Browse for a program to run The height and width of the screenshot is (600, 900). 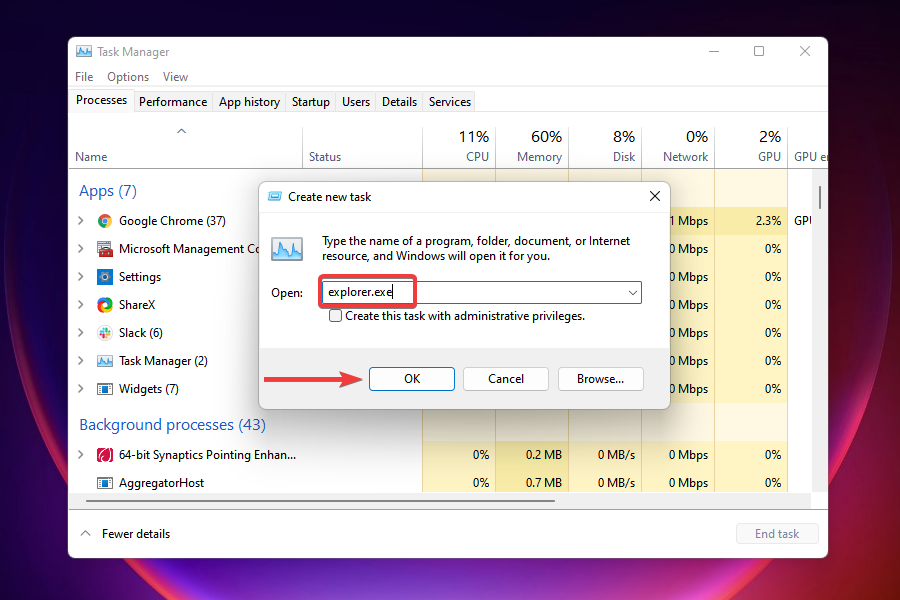pos(600,379)
